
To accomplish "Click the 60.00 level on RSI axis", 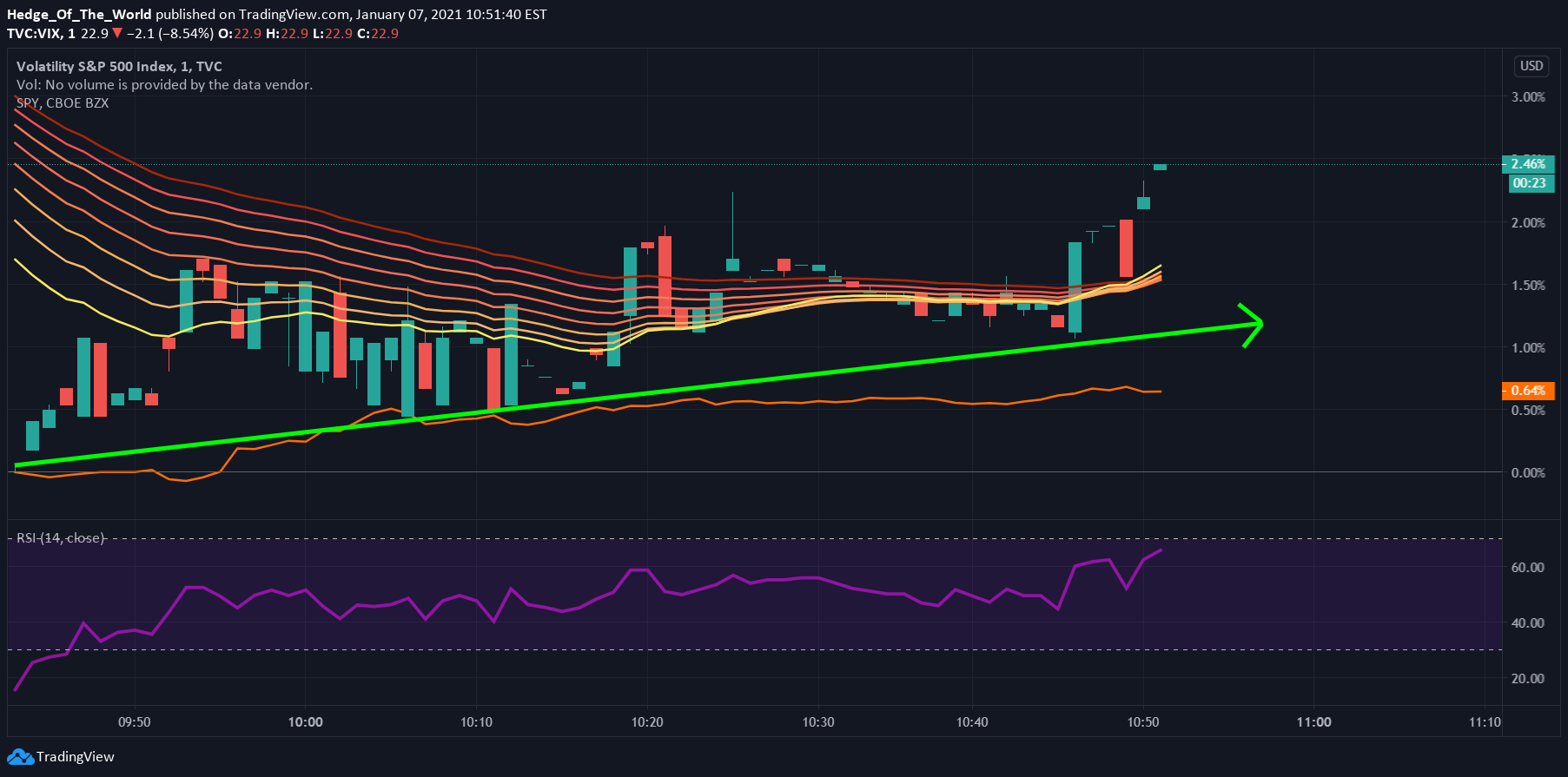I will pos(1527,568).
